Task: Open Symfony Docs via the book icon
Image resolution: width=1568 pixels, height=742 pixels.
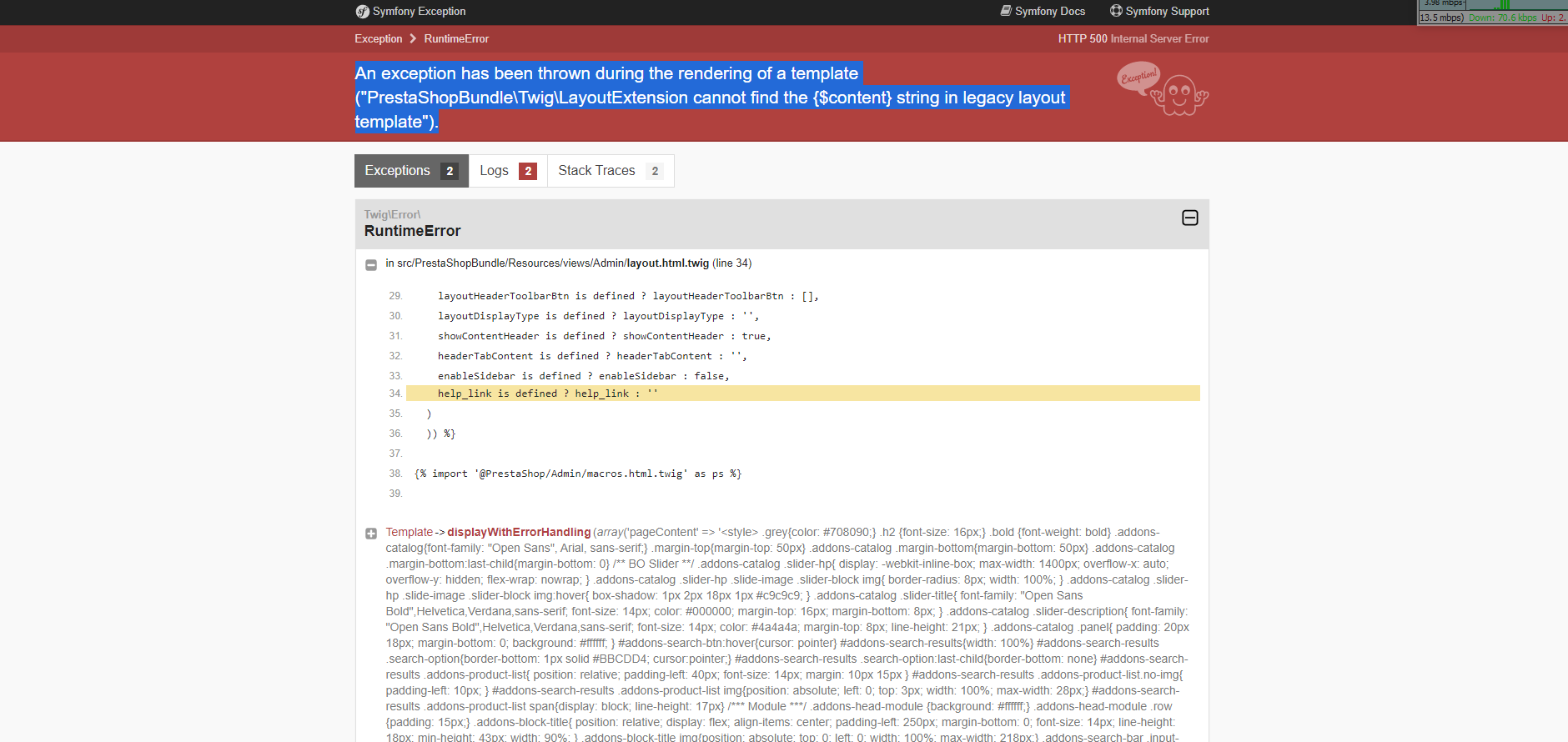Action: [1006, 11]
